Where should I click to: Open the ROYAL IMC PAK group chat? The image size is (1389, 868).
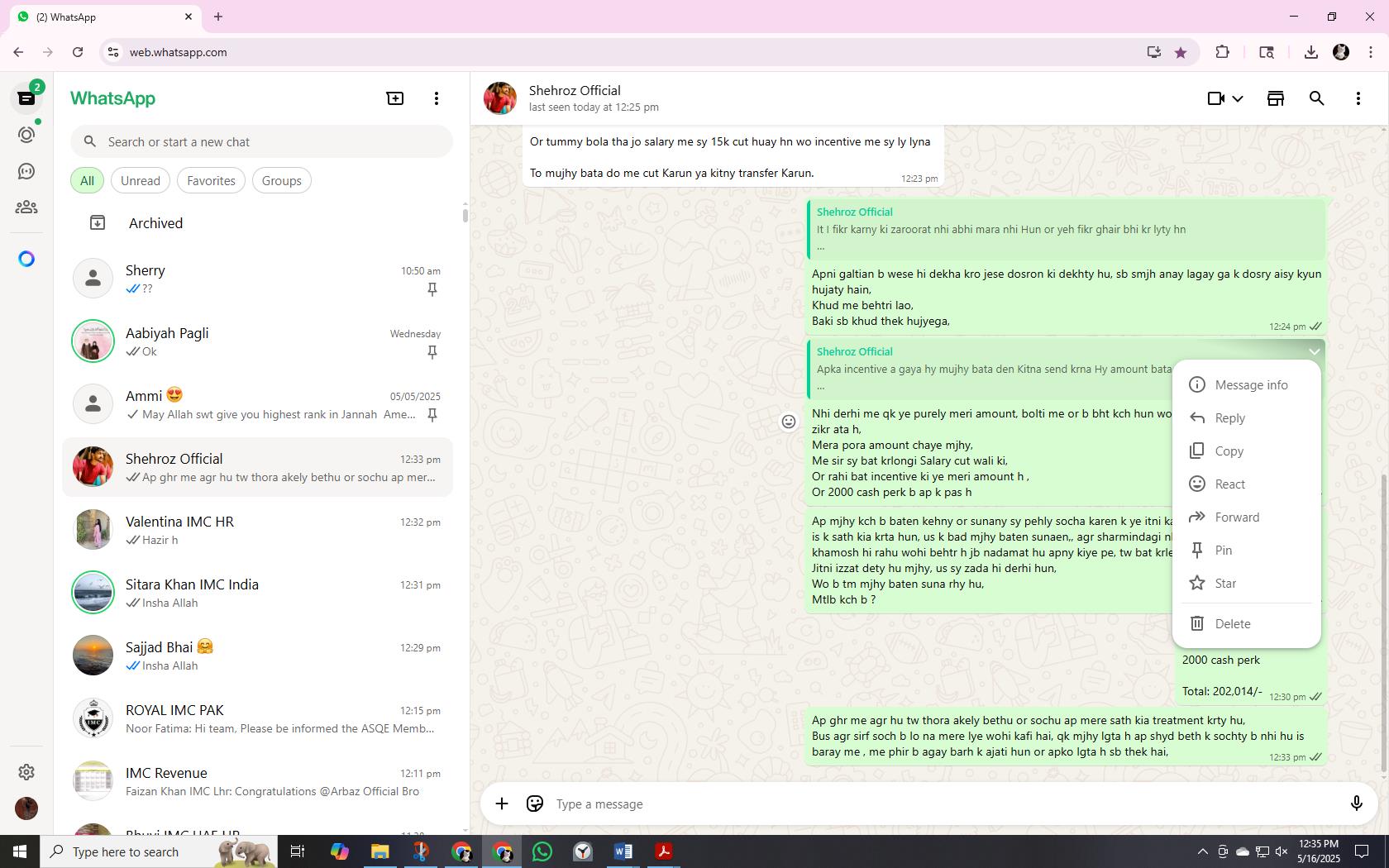257,718
